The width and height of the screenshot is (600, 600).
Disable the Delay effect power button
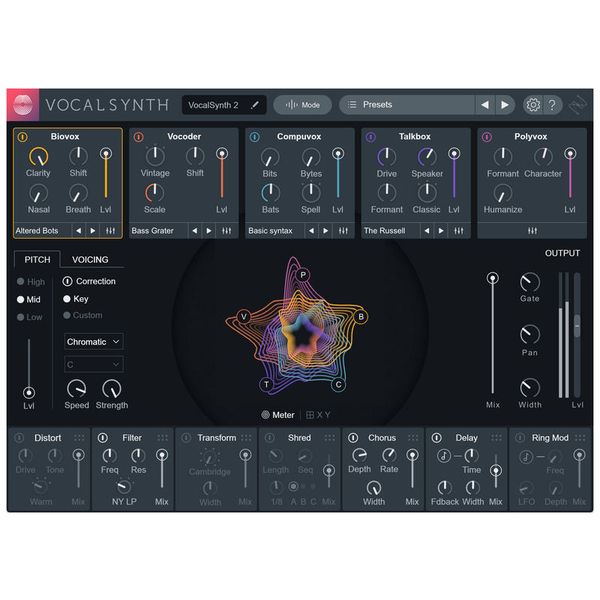pyautogui.click(x=437, y=438)
